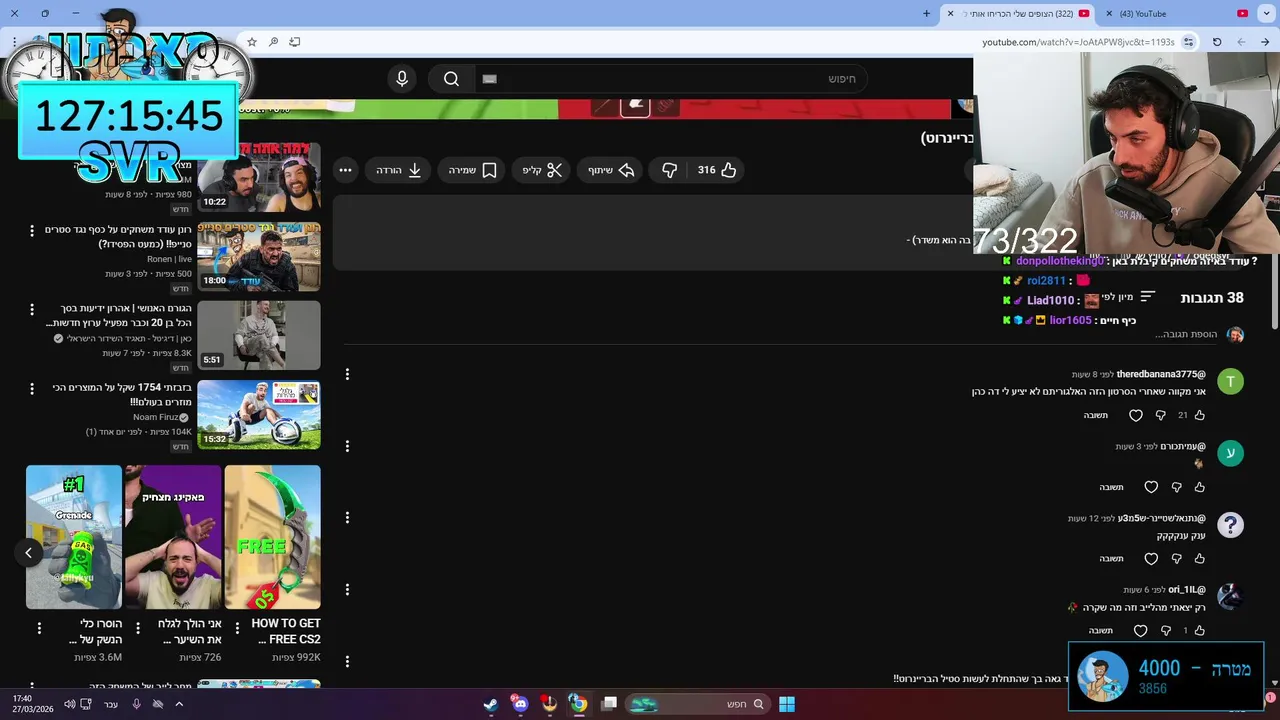Screen dimensions: 1280x720
Task: Bookmark this page with the star icon
Action: click(252, 42)
